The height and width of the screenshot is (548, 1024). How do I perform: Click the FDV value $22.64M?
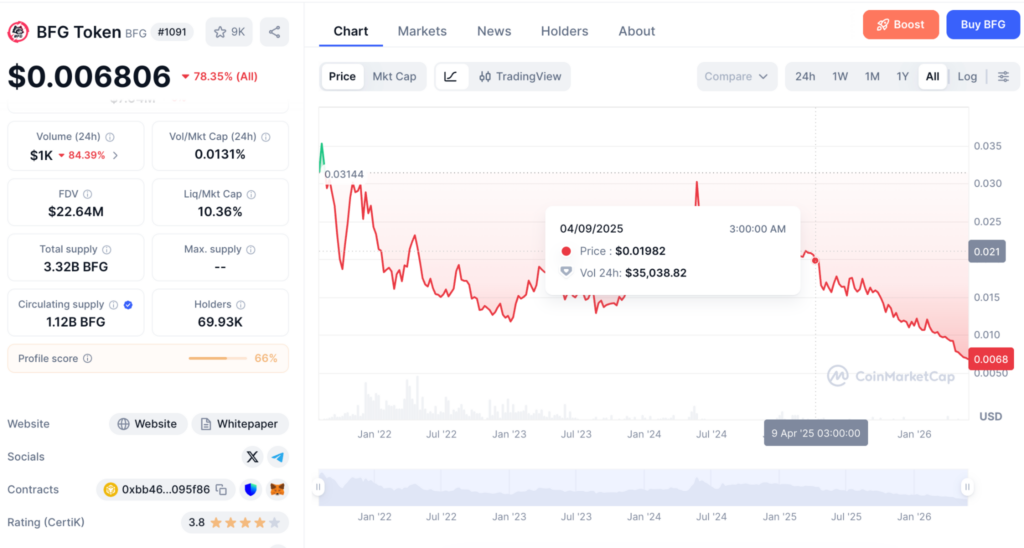coord(76,212)
